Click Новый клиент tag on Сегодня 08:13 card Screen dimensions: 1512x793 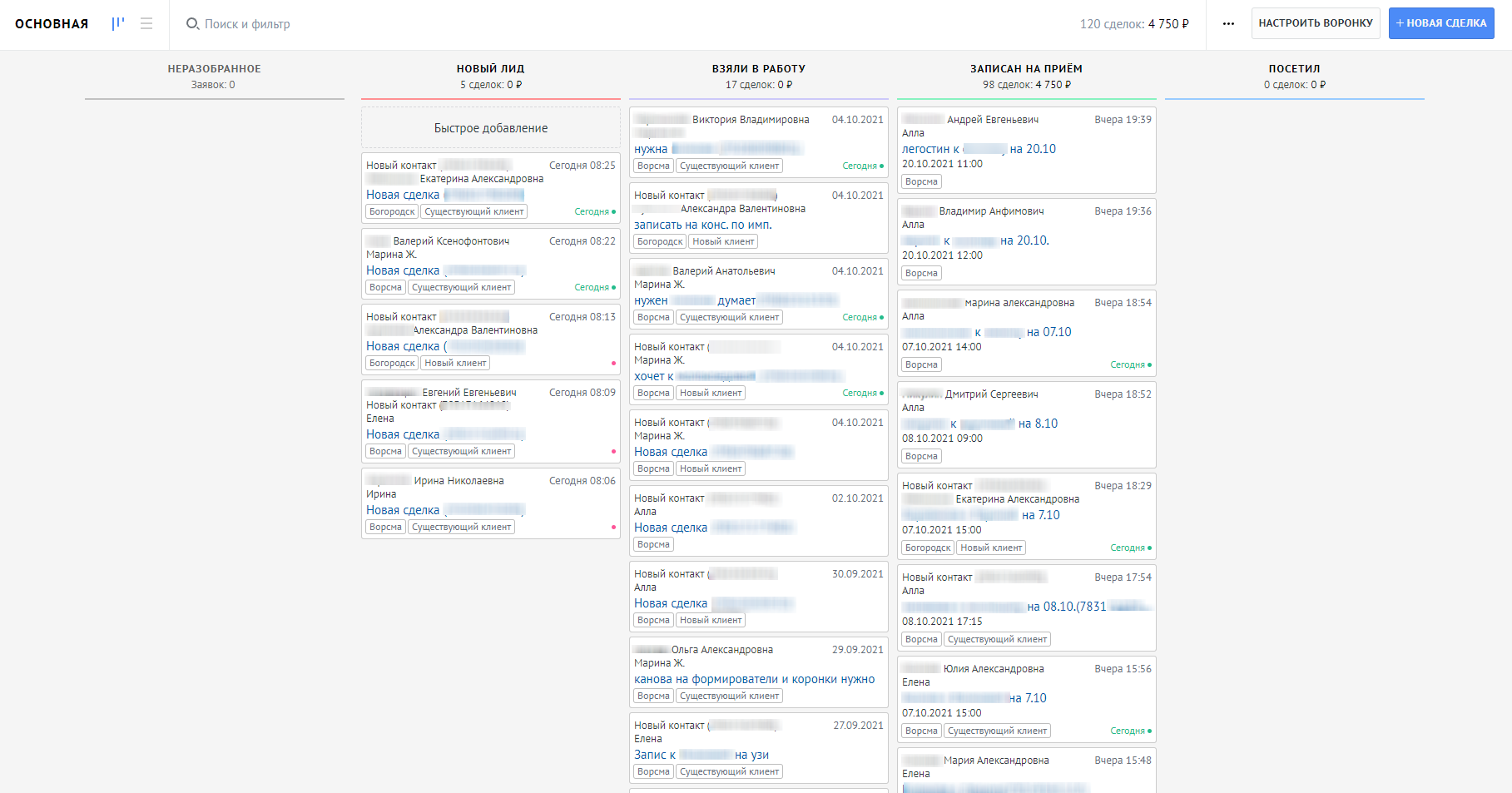pos(455,363)
